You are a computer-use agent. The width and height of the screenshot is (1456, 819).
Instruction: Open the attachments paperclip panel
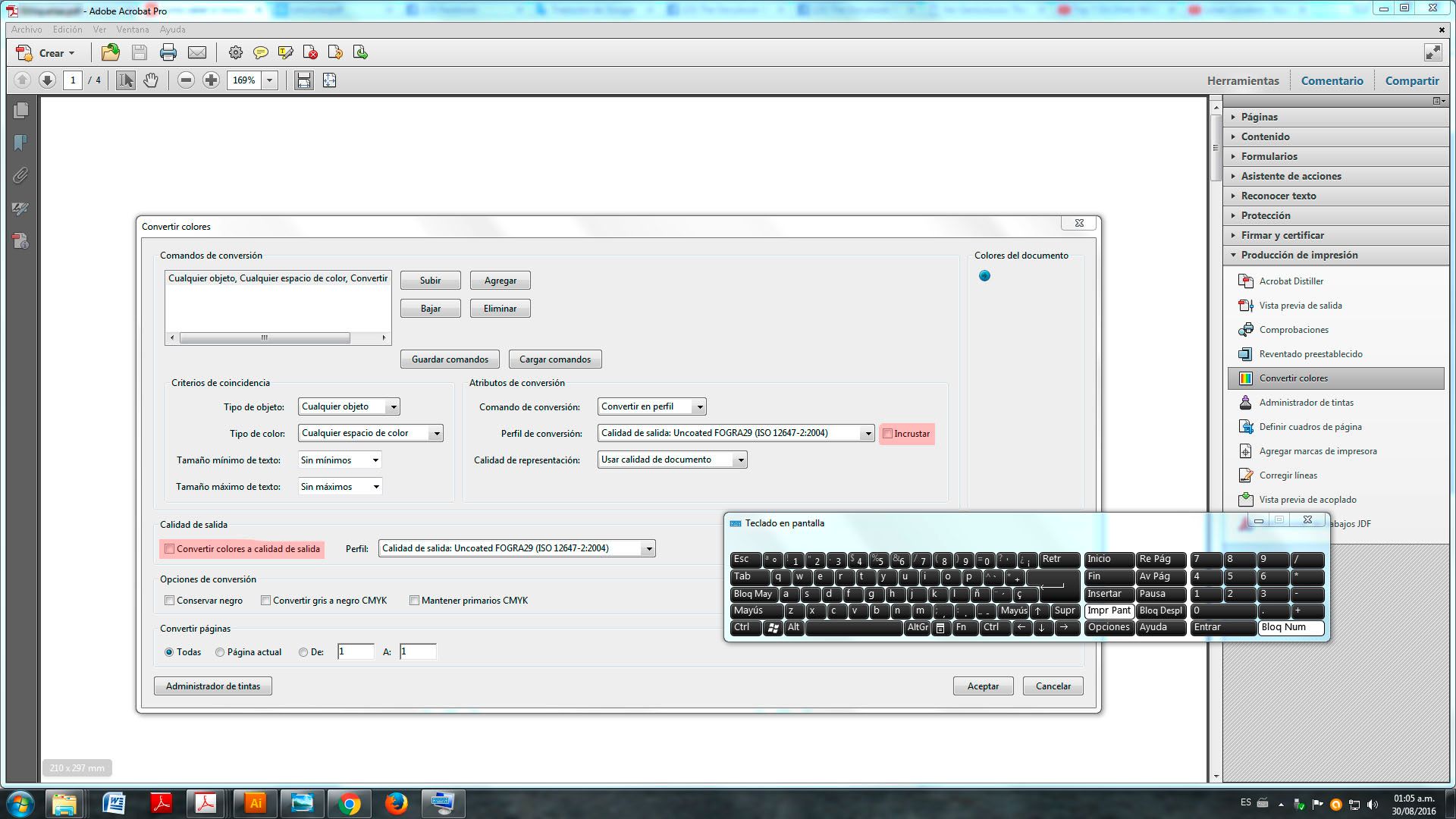(20, 176)
